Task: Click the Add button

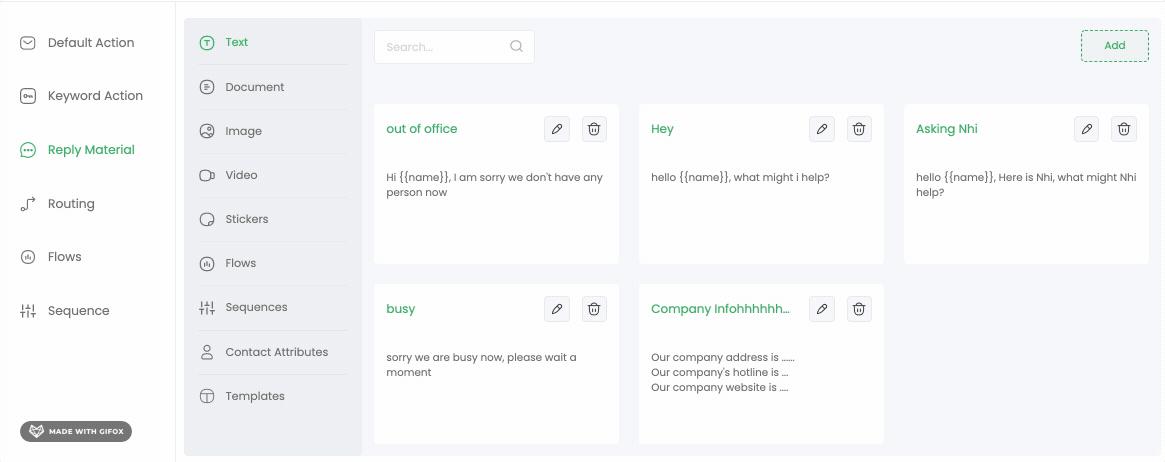Action: (1114, 46)
